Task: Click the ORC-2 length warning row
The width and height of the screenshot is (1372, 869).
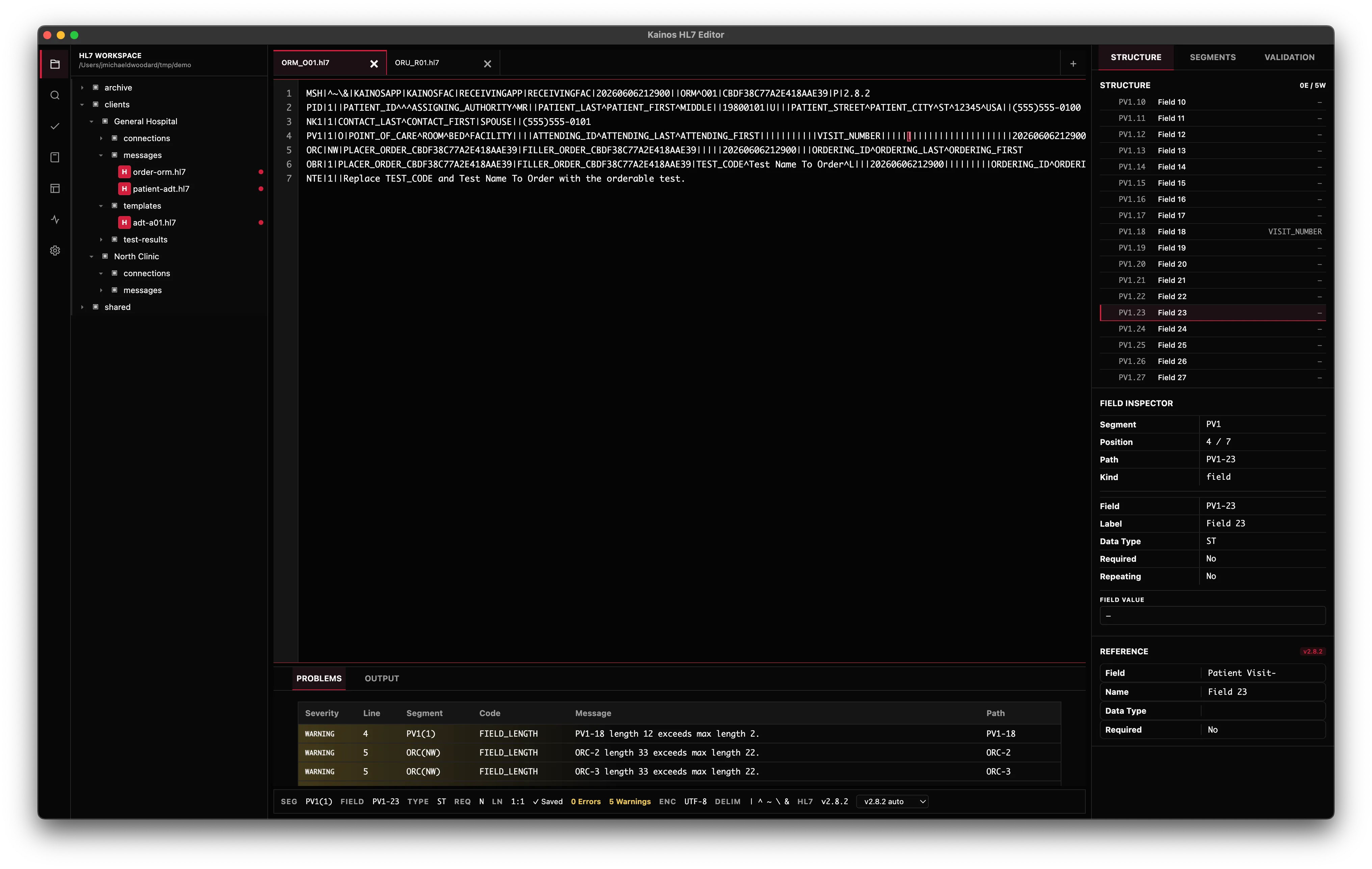Action: click(679, 752)
